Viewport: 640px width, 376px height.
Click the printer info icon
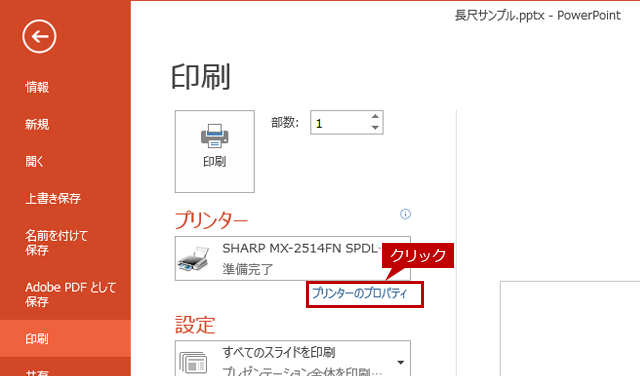click(405, 214)
